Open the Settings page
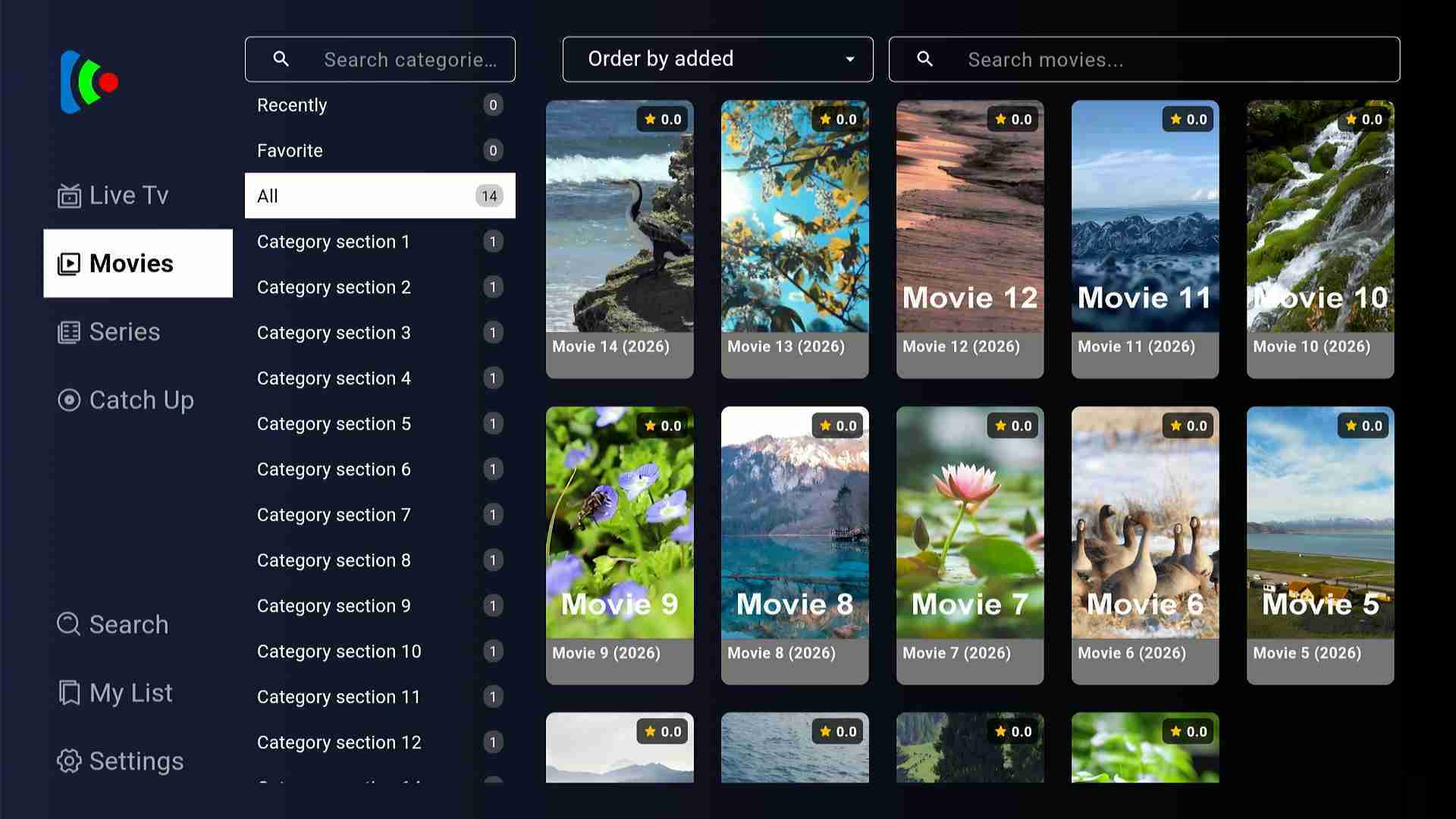This screenshot has height=819, width=1456. [x=138, y=761]
